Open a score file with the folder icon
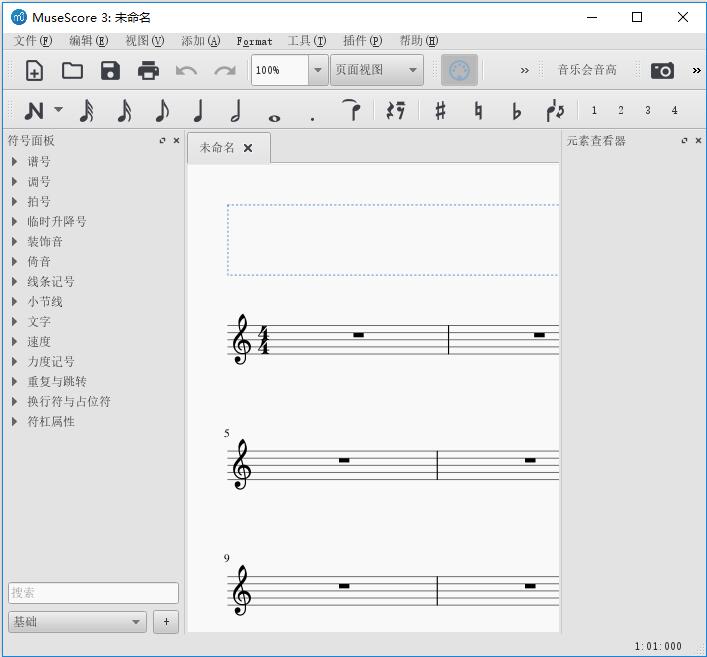The image size is (707, 657). (72, 70)
